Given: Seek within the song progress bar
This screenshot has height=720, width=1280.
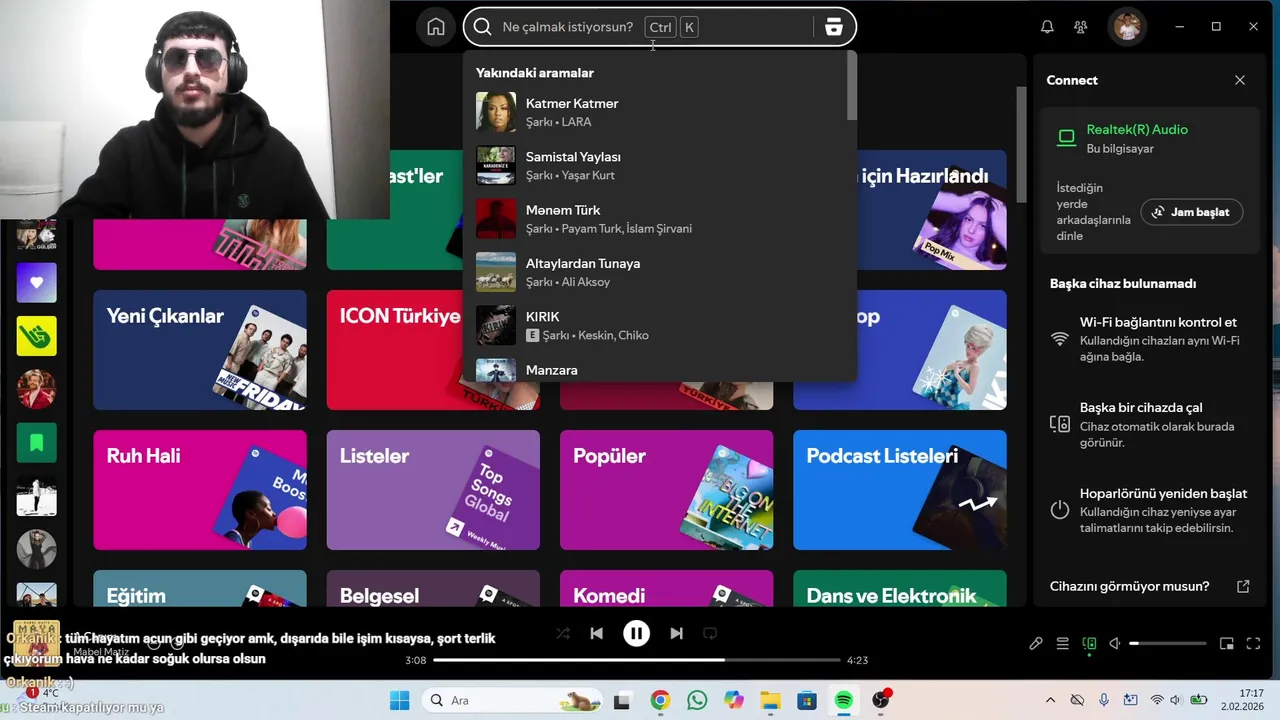Looking at the screenshot, I should [x=636, y=660].
